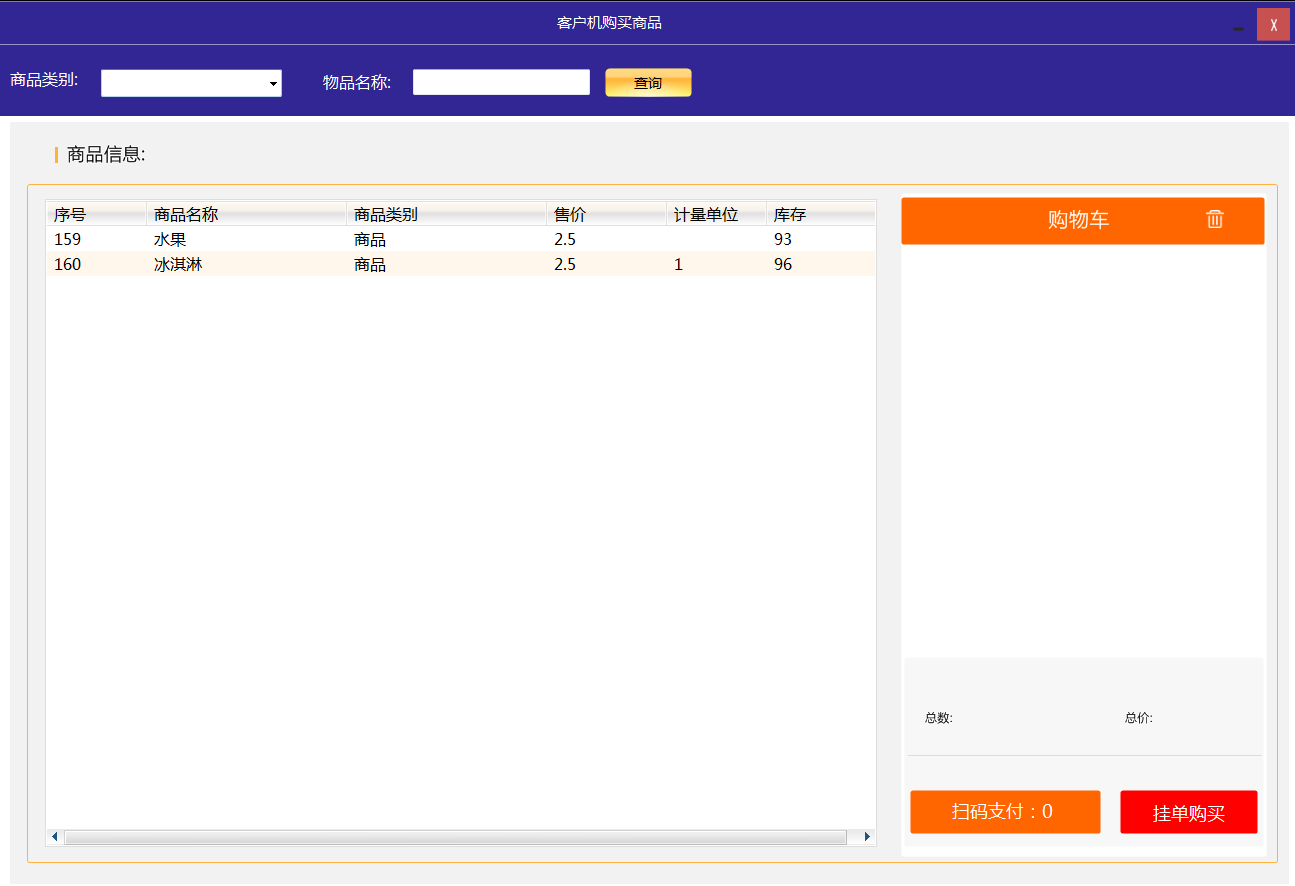
Task: Click the 物品名称 text input field
Action: pos(501,82)
